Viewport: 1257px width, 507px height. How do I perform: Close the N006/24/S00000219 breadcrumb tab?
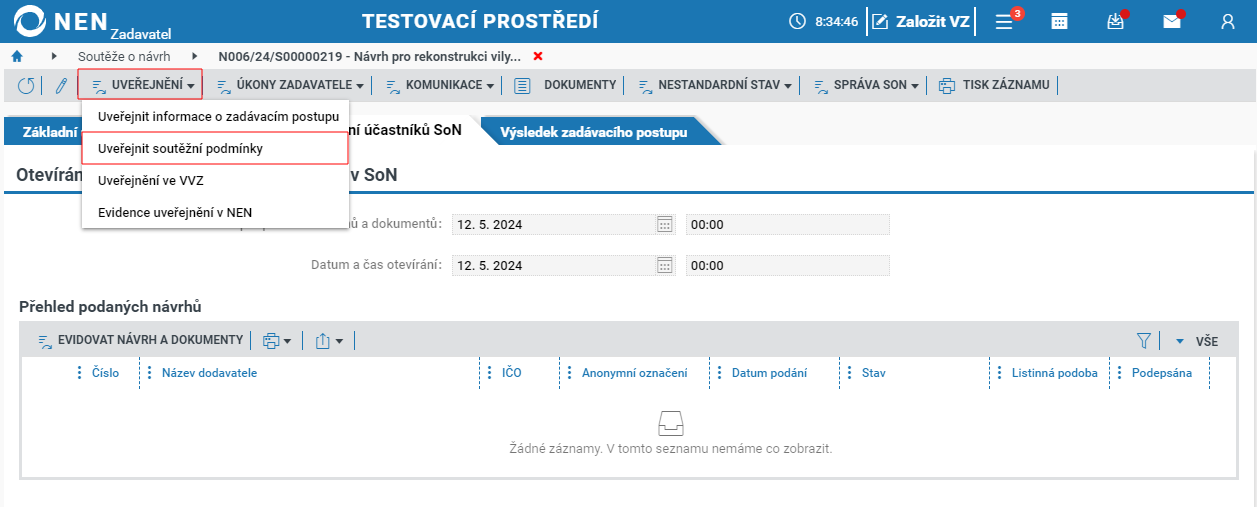pos(538,56)
